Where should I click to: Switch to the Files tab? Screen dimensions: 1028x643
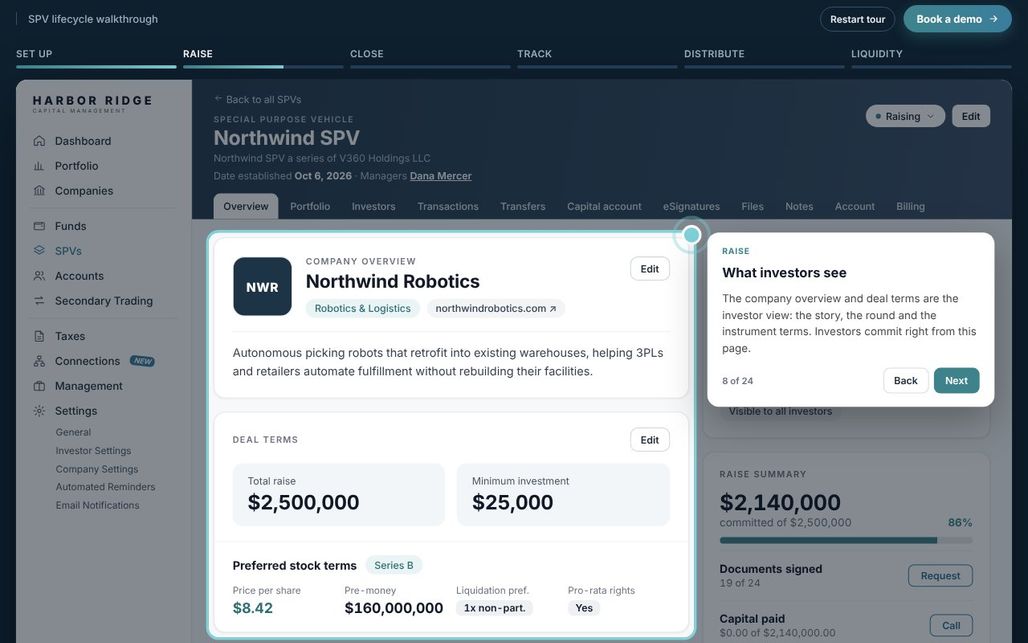pos(753,206)
